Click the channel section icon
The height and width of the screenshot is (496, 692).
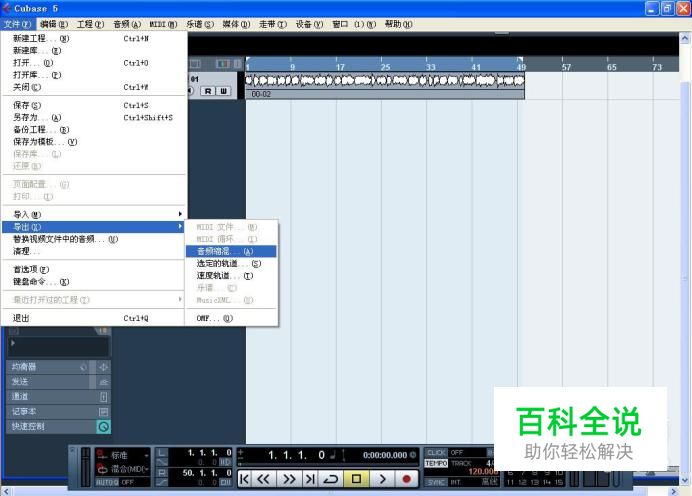tap(104, 397)
